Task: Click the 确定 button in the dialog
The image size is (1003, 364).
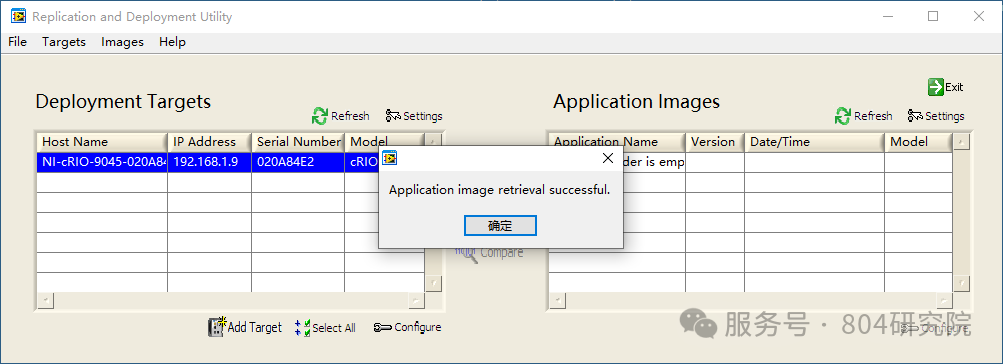Action: click(500, 225)
